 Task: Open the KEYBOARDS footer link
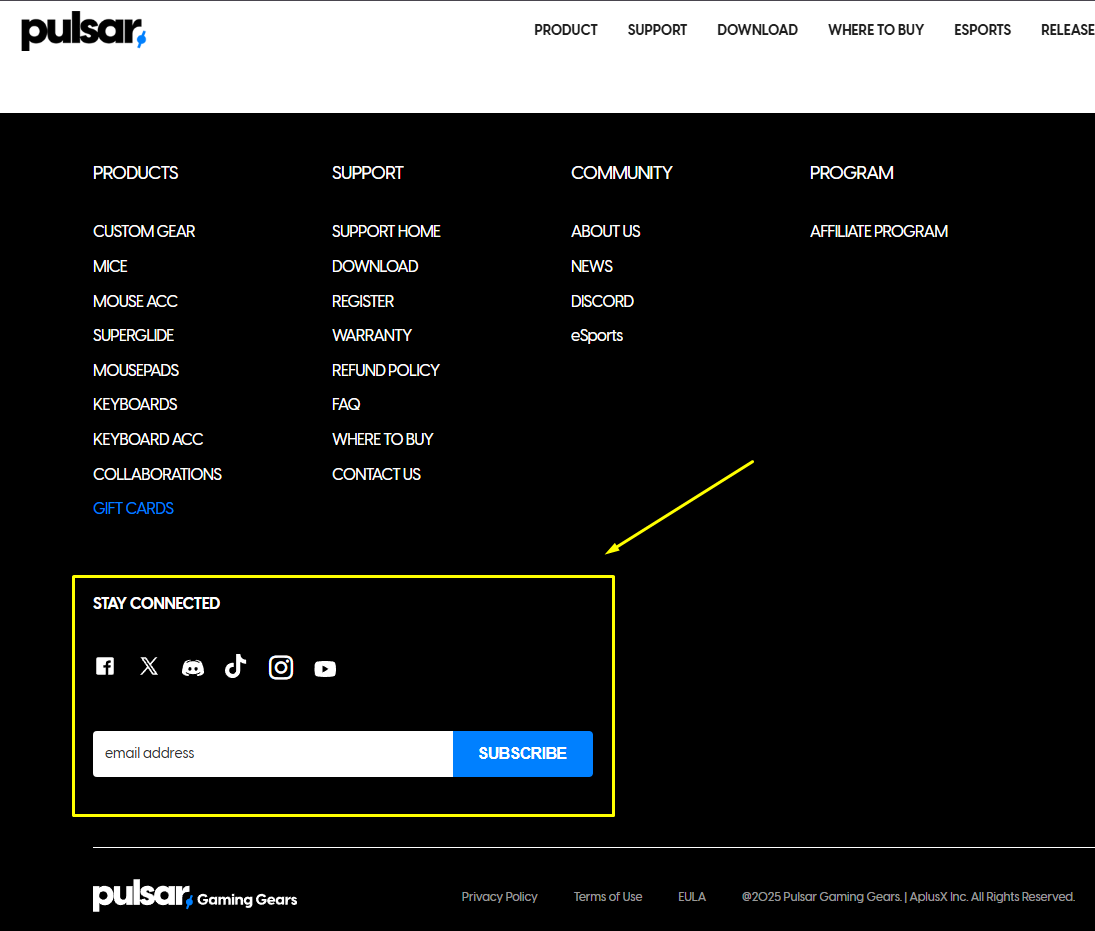(135, 404)
